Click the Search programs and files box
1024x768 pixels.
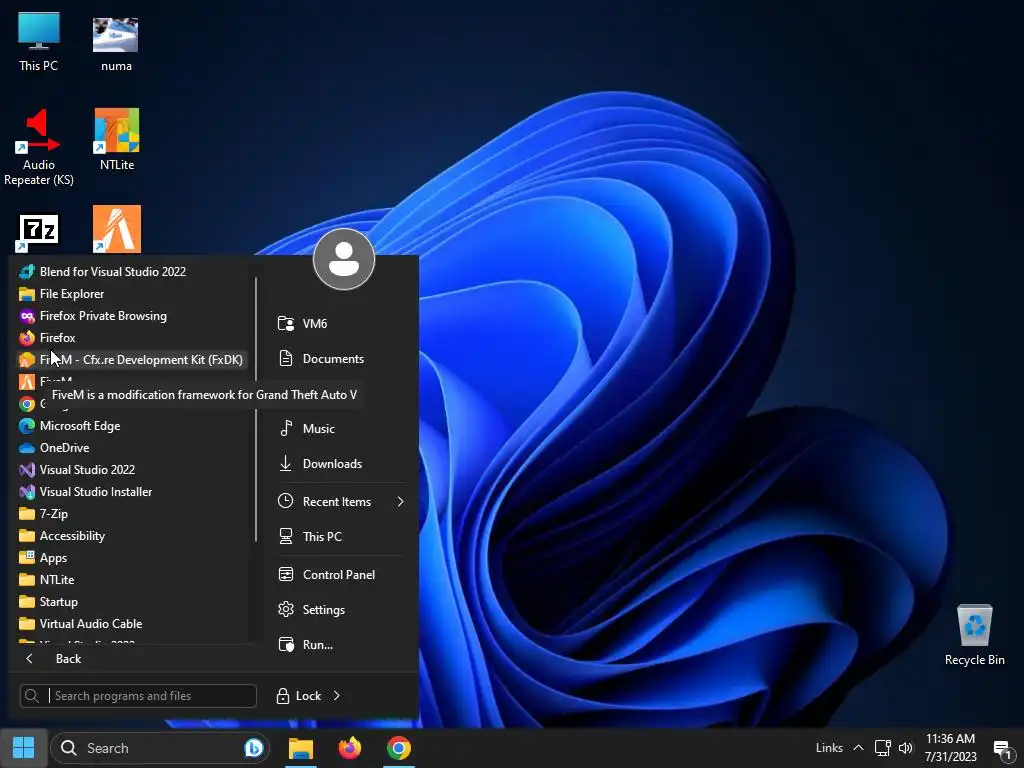click(138, 696)
